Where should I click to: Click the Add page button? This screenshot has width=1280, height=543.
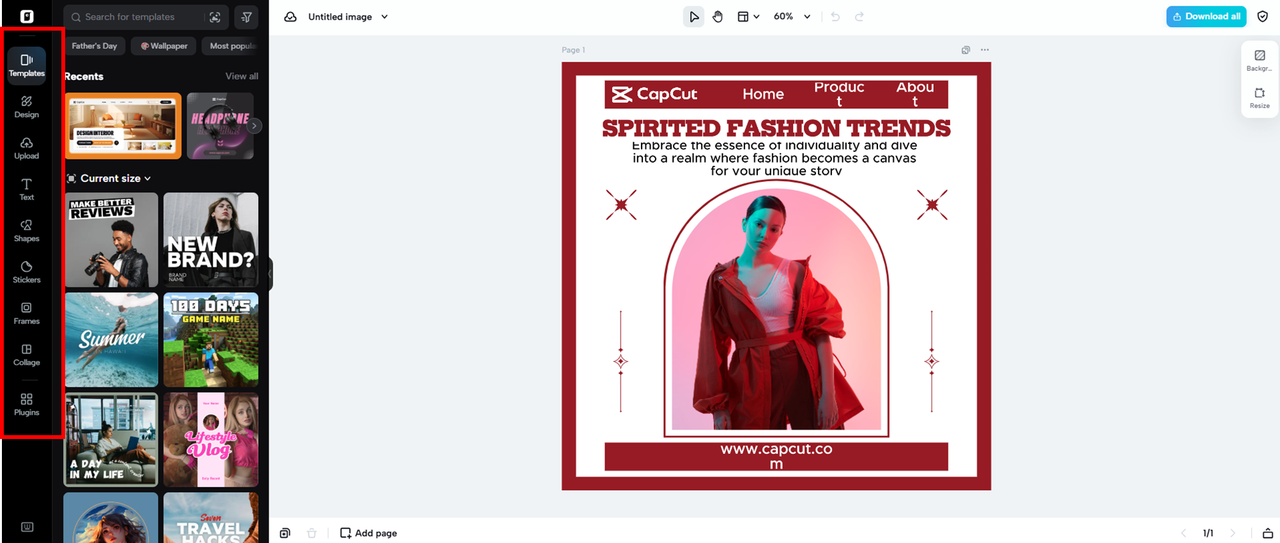click(x=369, y=533)
